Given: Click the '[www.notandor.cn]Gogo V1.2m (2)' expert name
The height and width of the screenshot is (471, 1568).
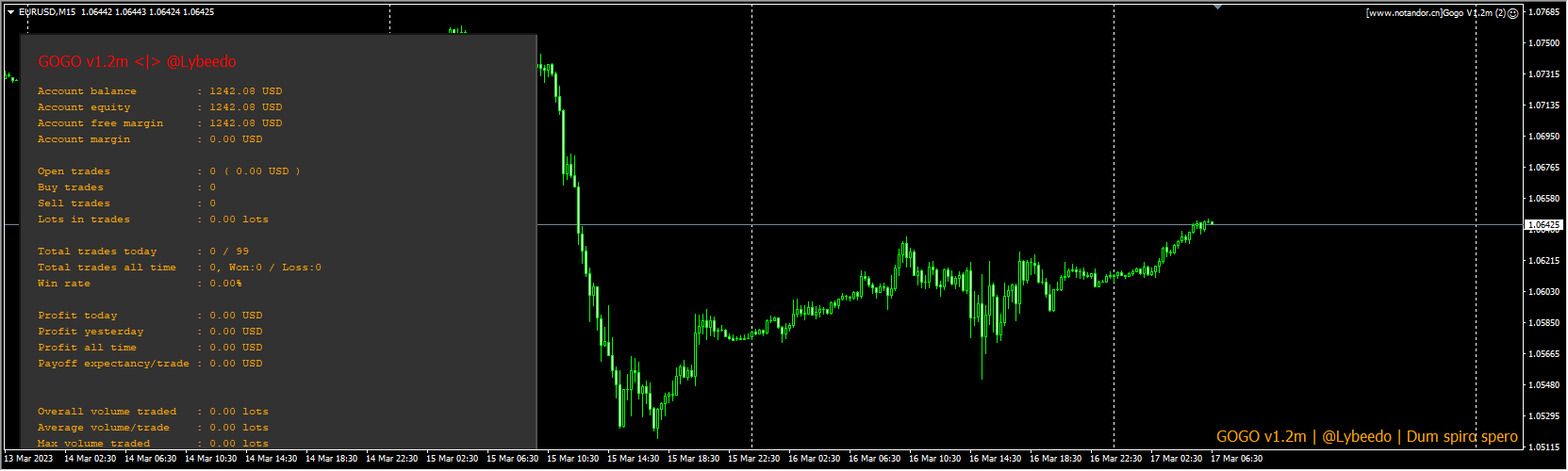Looking at the screenshot, I should tap(1436, 13).
